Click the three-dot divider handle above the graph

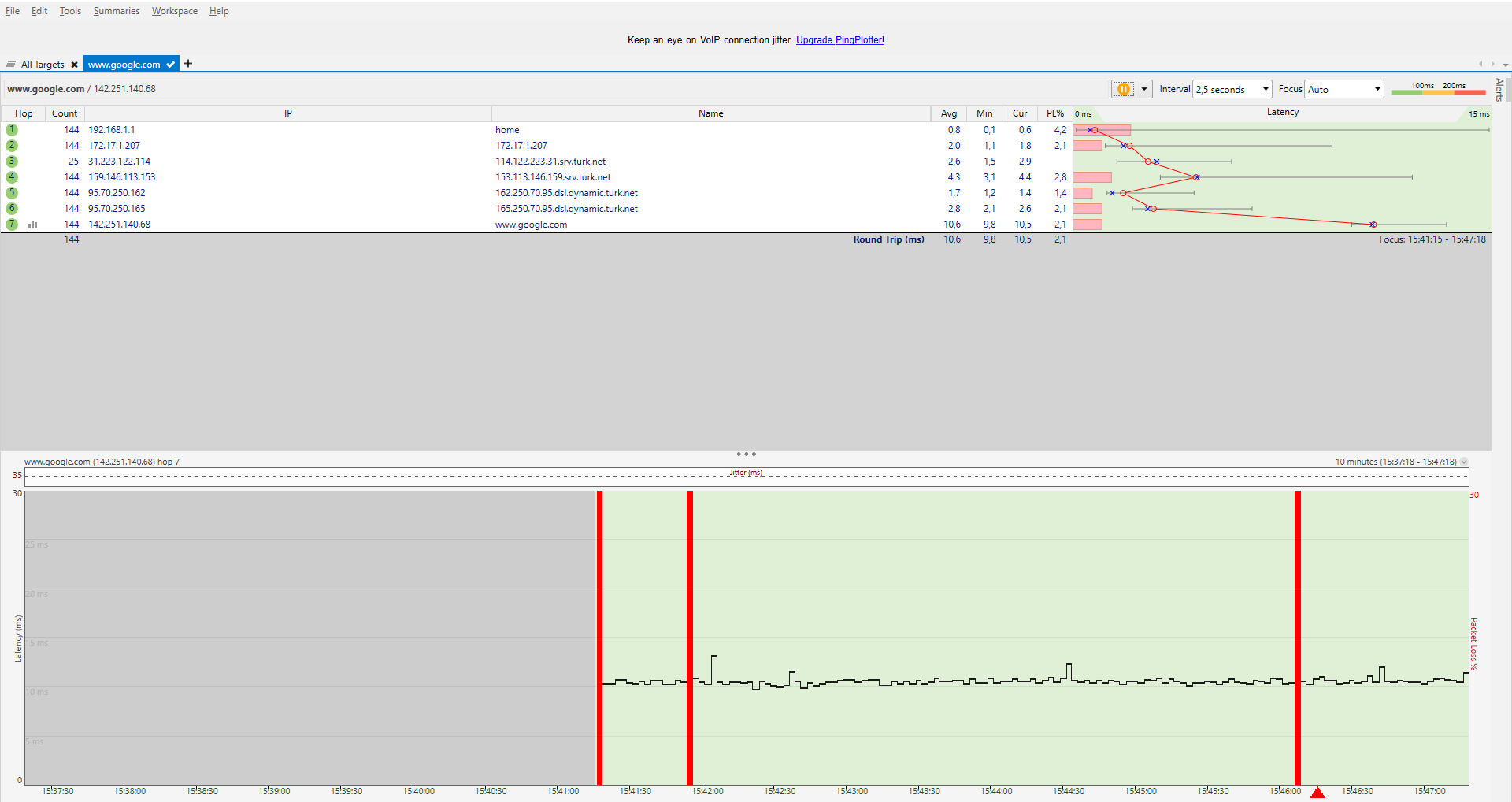[746, 455]
